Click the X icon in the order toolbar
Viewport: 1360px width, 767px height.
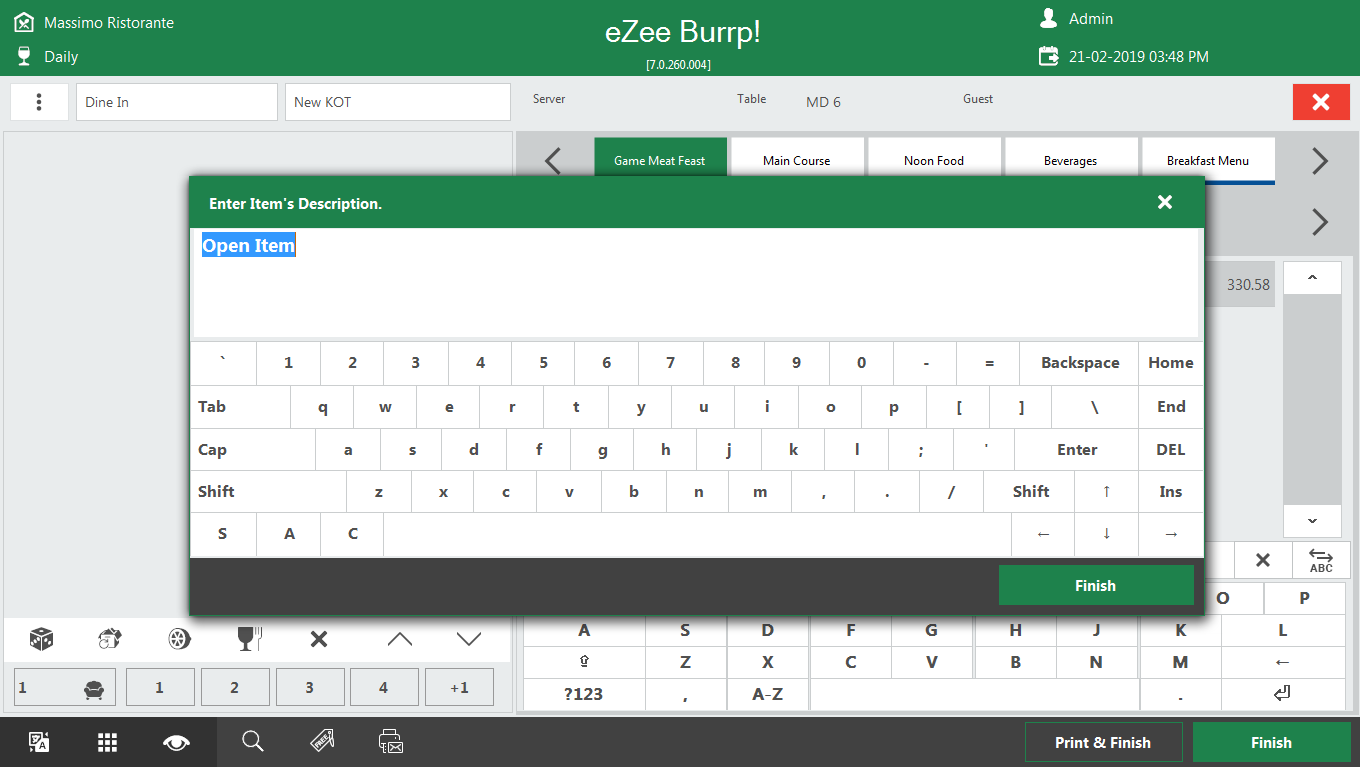pyautogui.click(x=319, y=639)
